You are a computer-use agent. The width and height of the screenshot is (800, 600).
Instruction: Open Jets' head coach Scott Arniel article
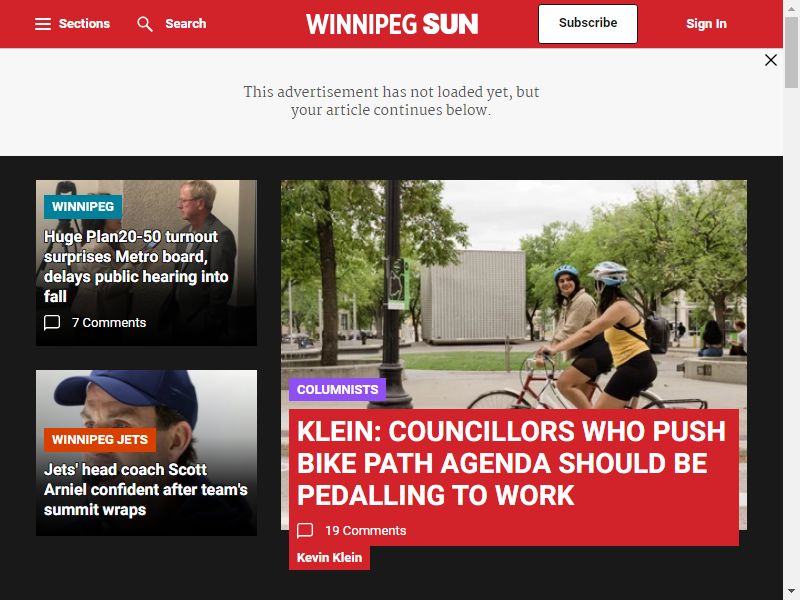pyautogui.click(x=146, y=490)
